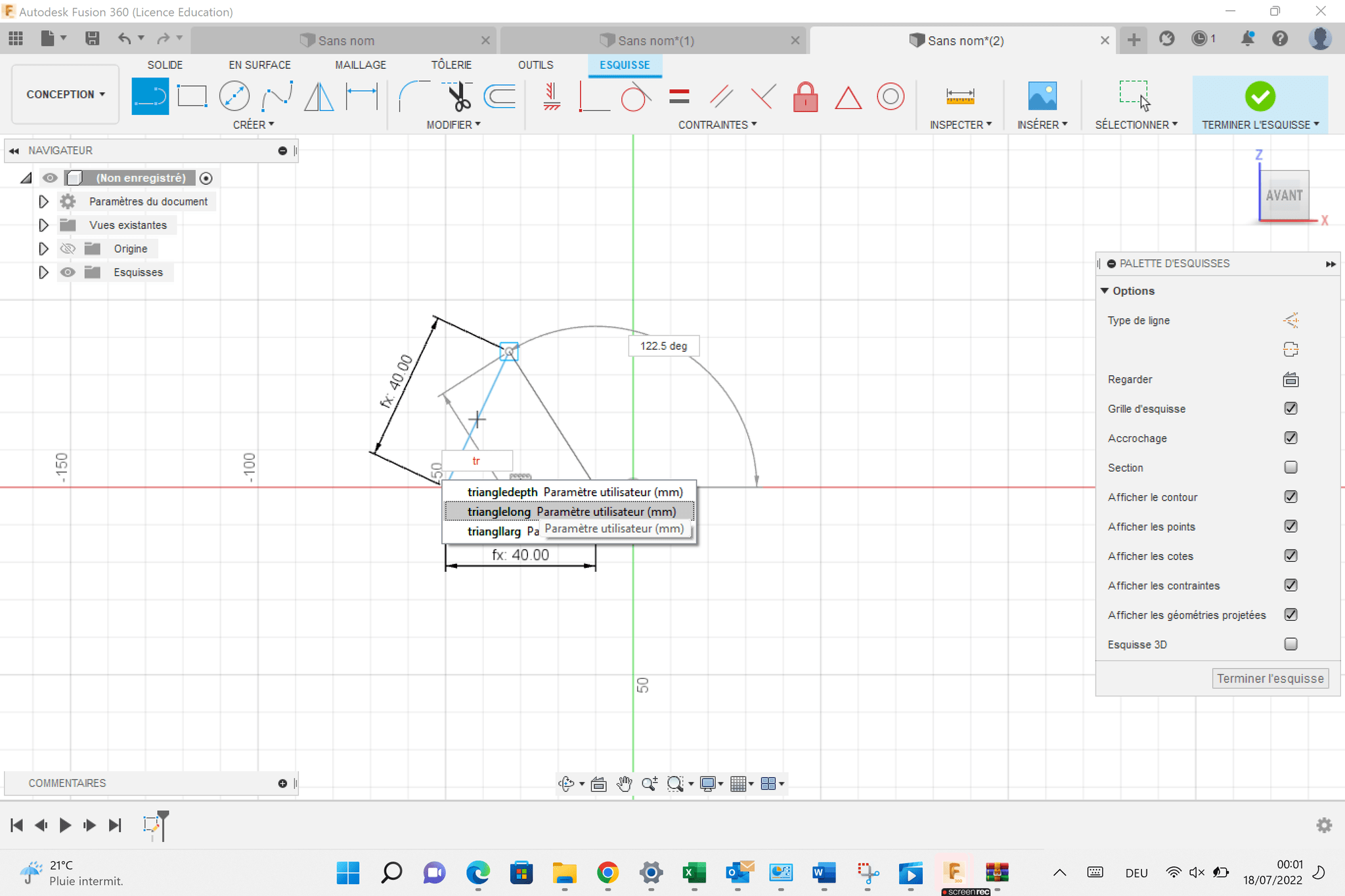The height and width of the screenshot is (896, 1345).
Task: Select the Sketch Dimension tool
Action: (x=361, y=96)
